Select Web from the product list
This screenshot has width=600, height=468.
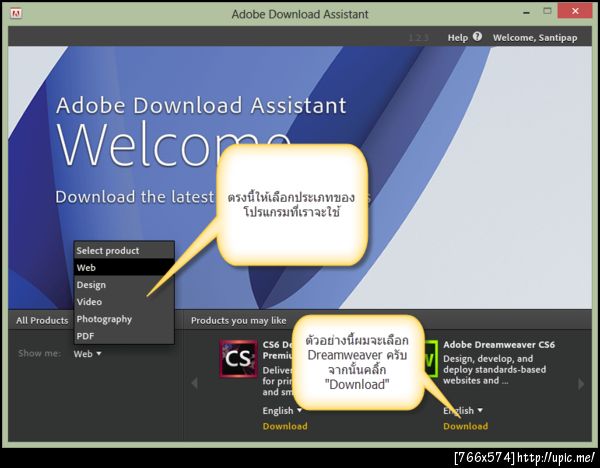(124, 267)
